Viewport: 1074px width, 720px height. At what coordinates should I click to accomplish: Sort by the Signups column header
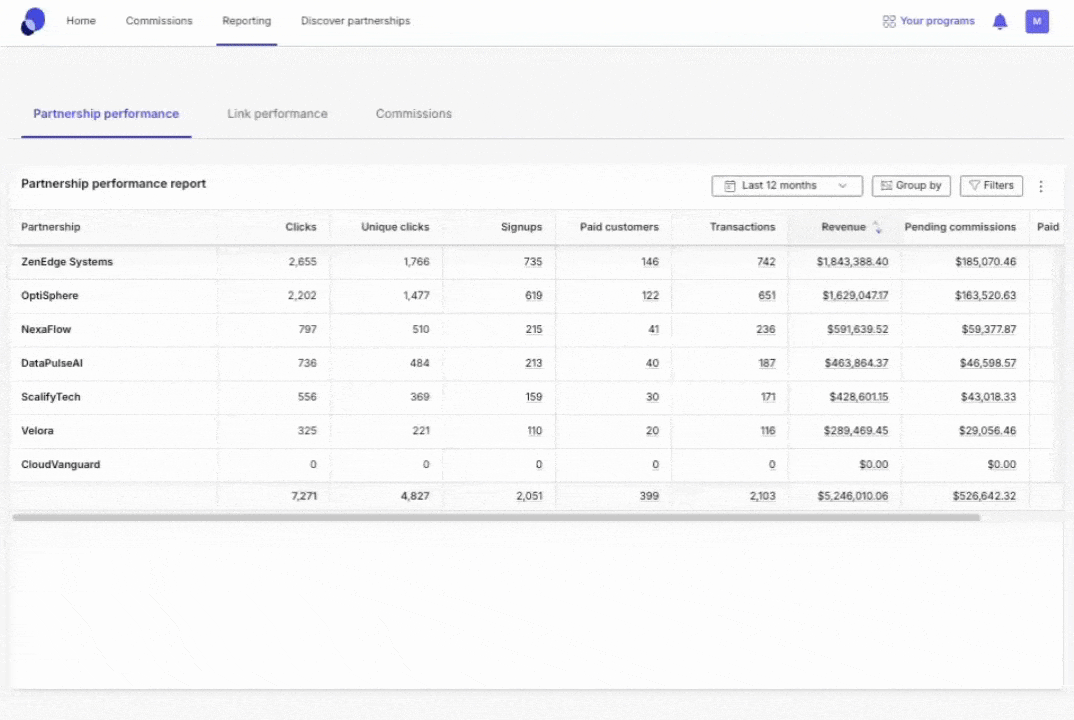[521, 227]
